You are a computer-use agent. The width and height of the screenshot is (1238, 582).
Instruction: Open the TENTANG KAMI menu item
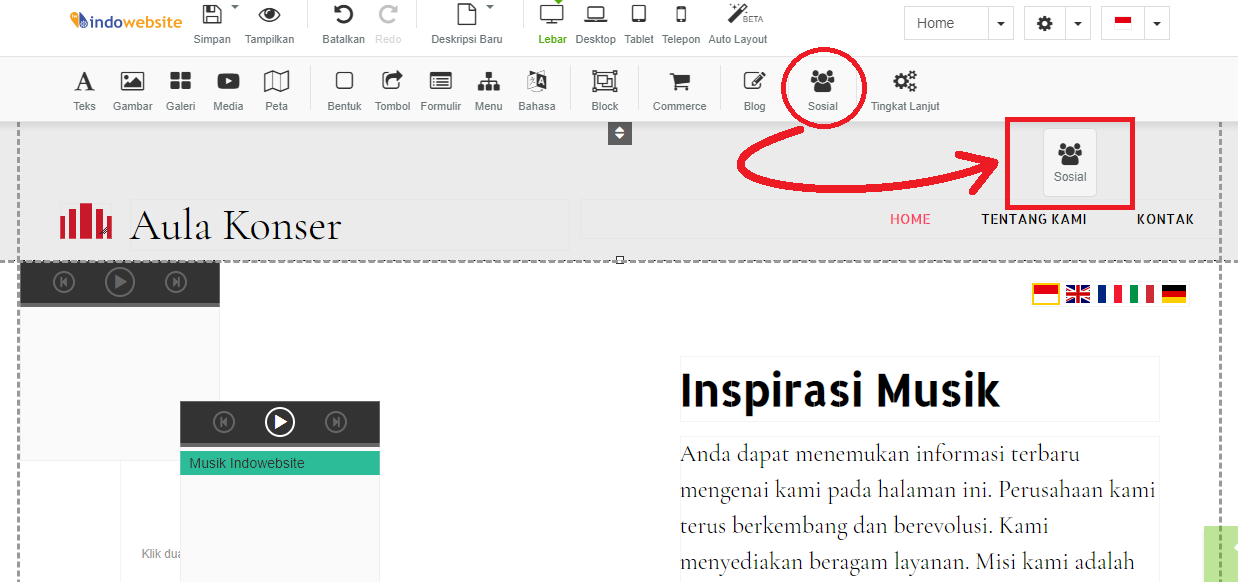pyautogui.click(x=1034, y=218)
